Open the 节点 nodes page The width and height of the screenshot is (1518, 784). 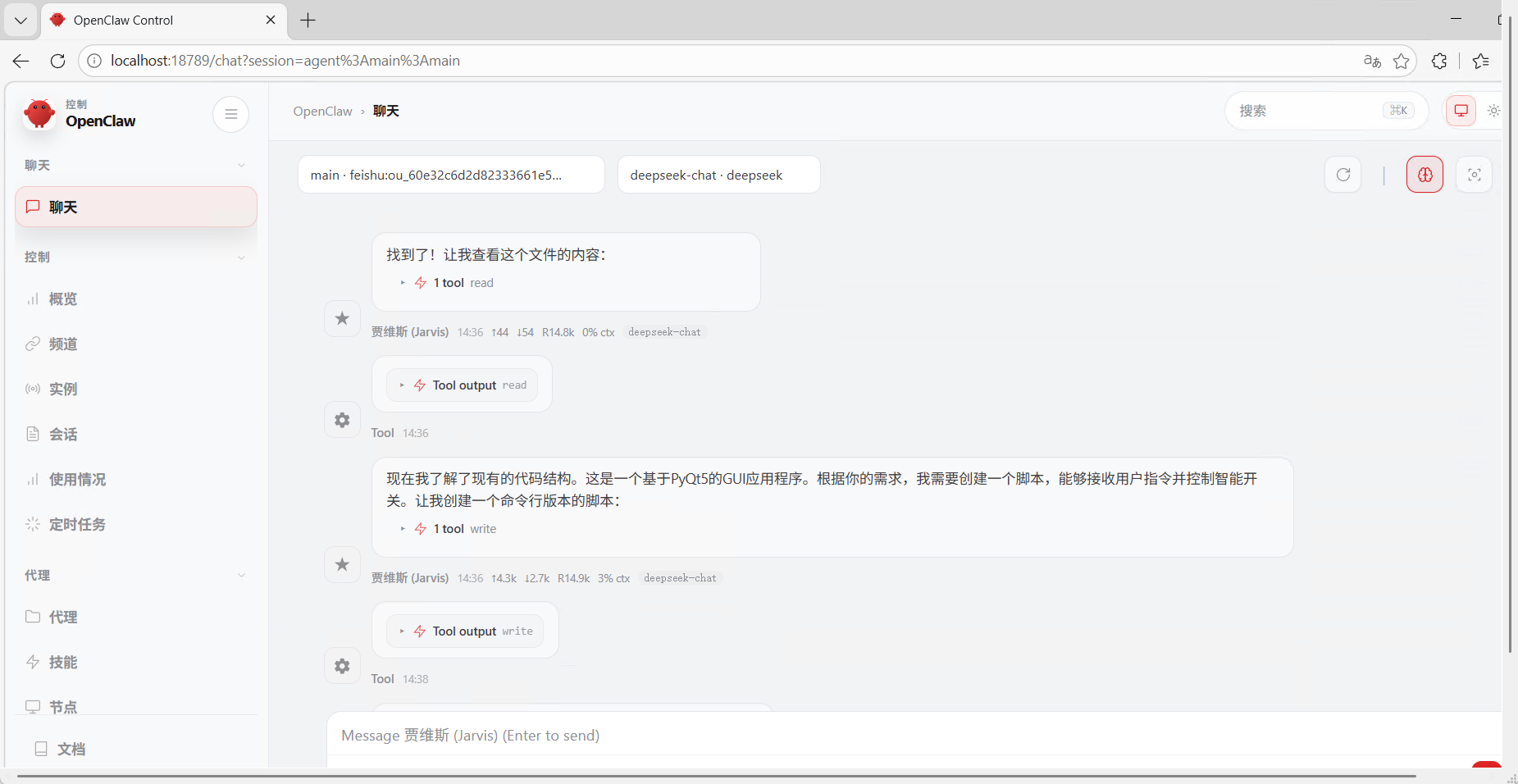tap(136, 706)
